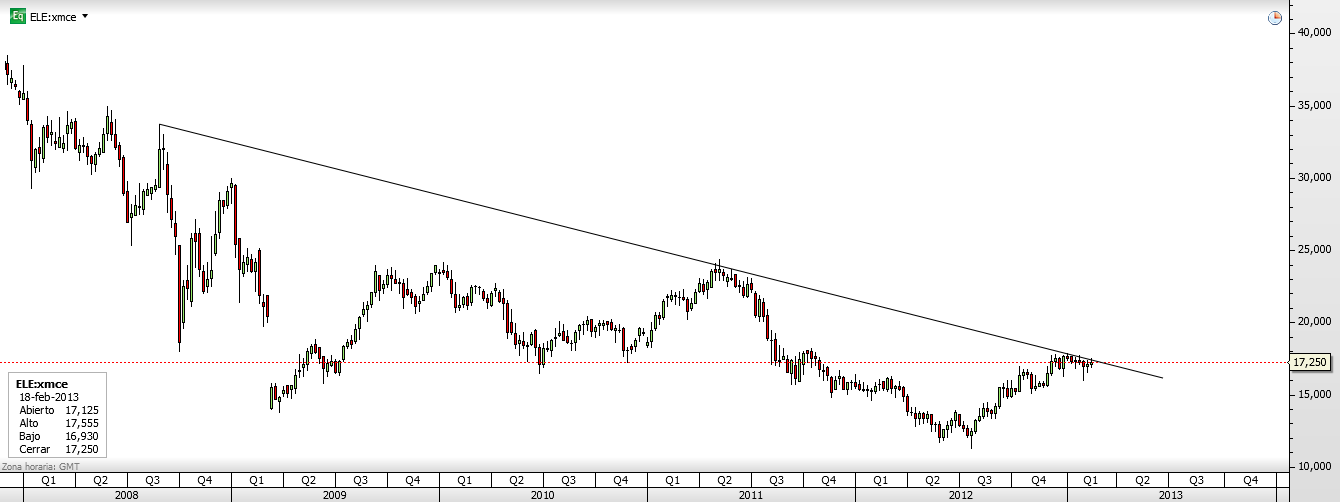This screenshot has width=1340, height=502.
Task: Click the 2009 year label on time axis
Action: 335,495
